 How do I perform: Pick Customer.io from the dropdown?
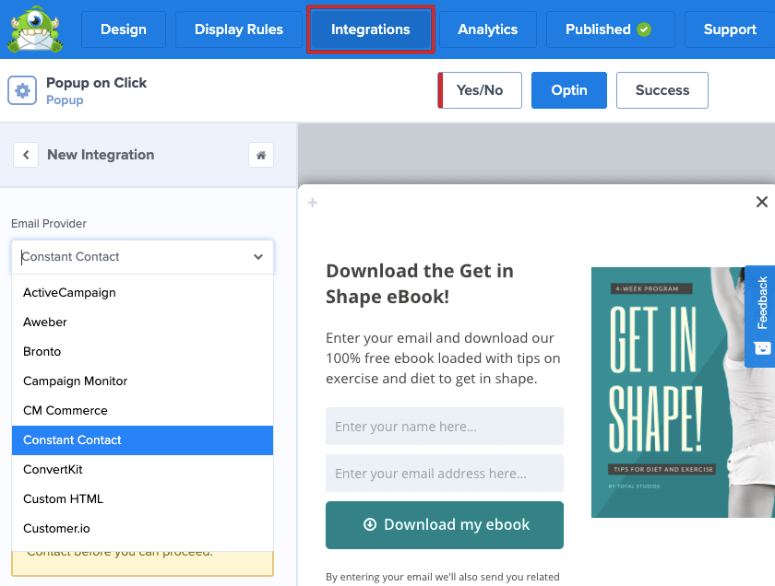pyautogui.click(x=142, y=529)
